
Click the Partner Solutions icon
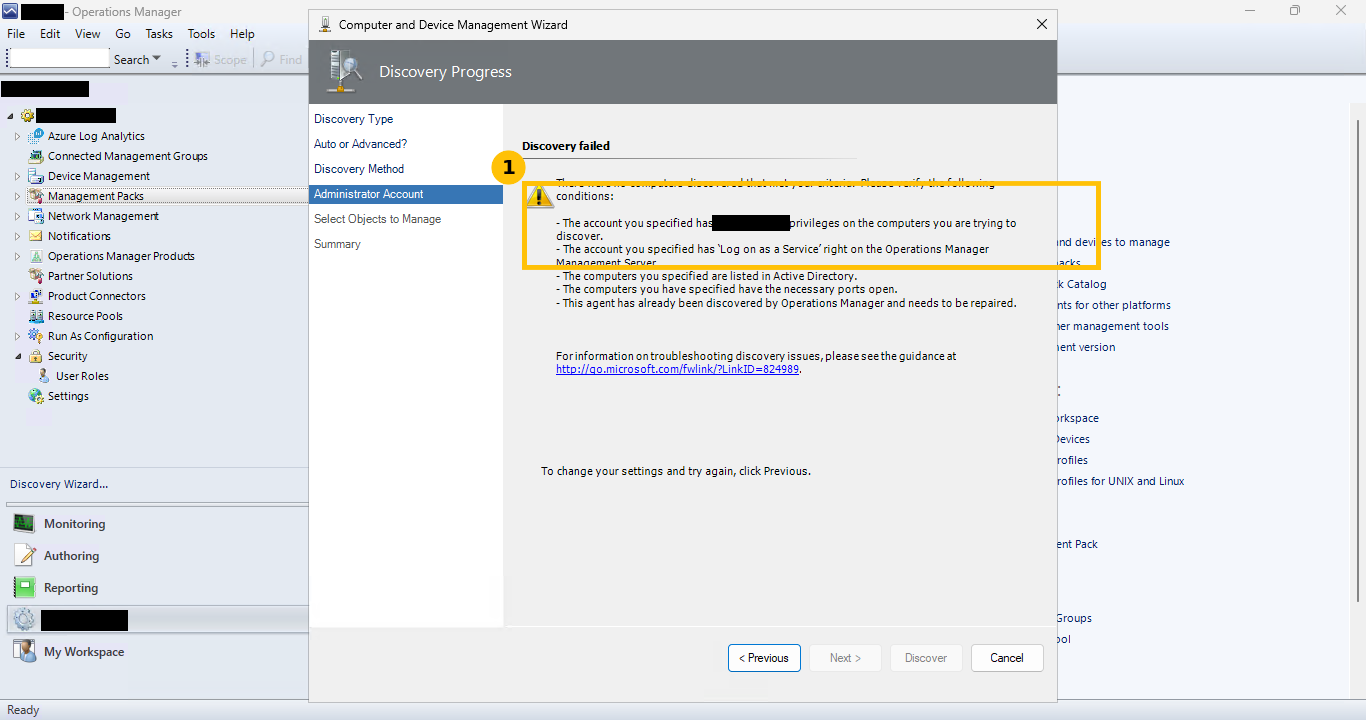point(37,276)
